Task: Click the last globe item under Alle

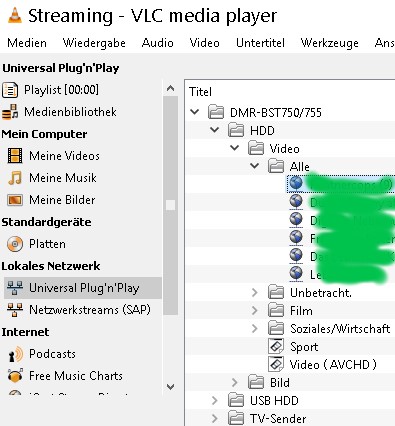Action: pyautogui.click(x=296, y=273)
